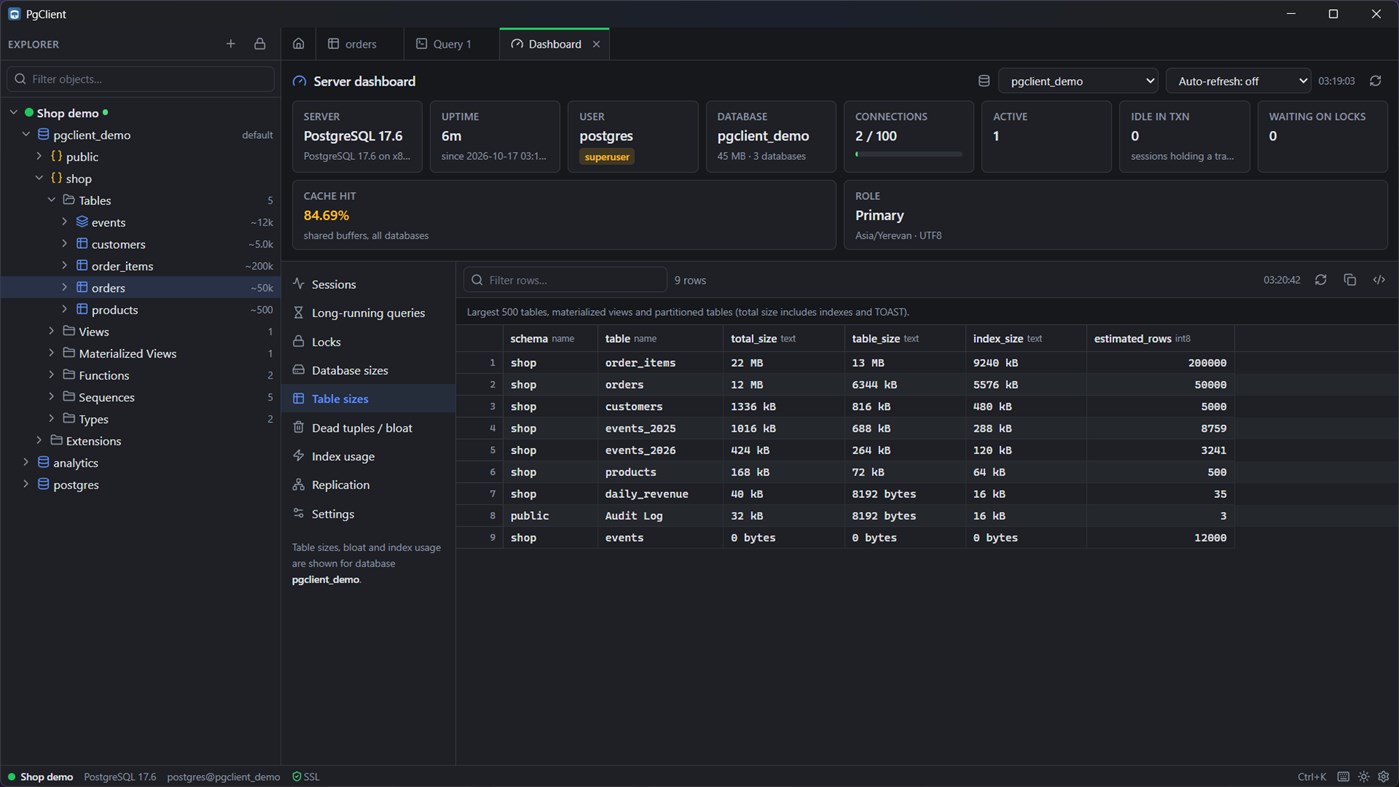The height and width of the screenshot is (787, 1399).
Task: Show the Locks section
Action: coord(369,342)
